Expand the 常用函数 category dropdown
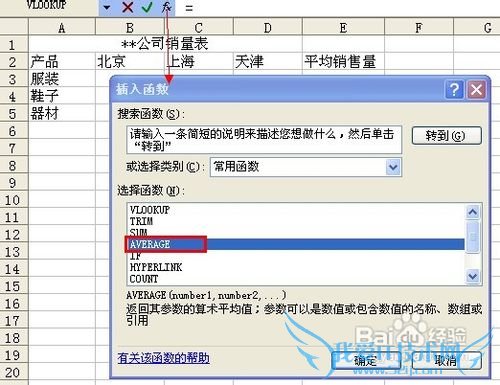Viewport: 500px width, 385px height. tap(393, 167)
